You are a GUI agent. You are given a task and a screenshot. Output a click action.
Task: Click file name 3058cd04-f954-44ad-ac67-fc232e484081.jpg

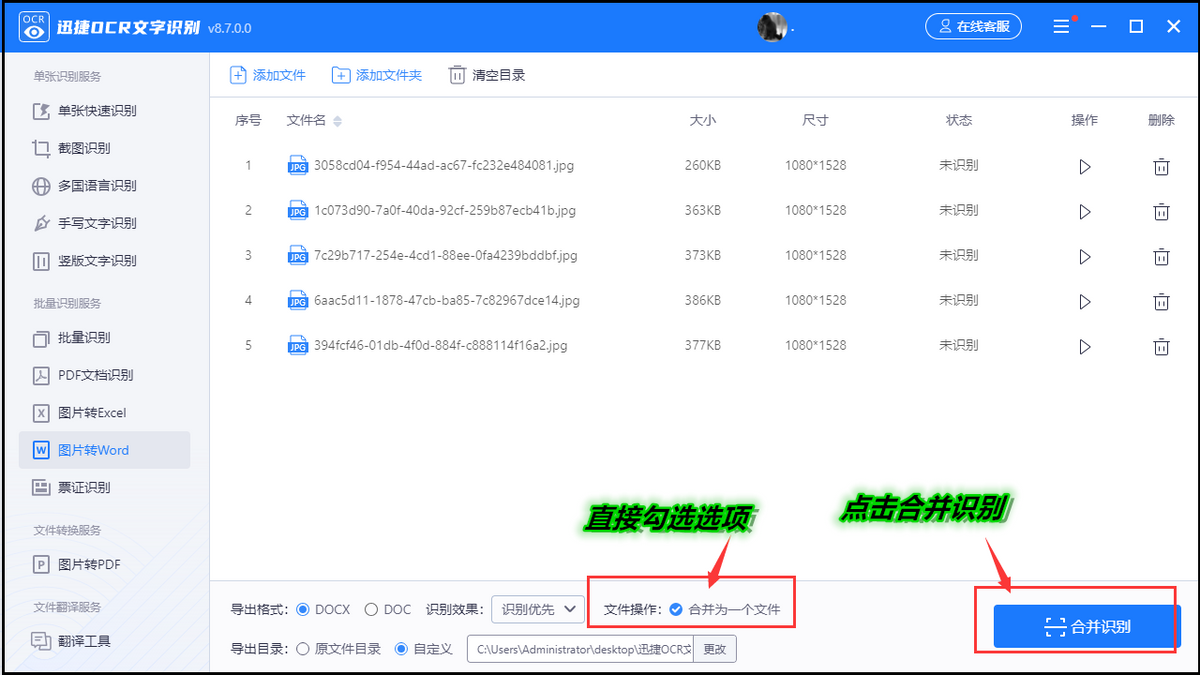pyautogui.click(x=444, y=165)
